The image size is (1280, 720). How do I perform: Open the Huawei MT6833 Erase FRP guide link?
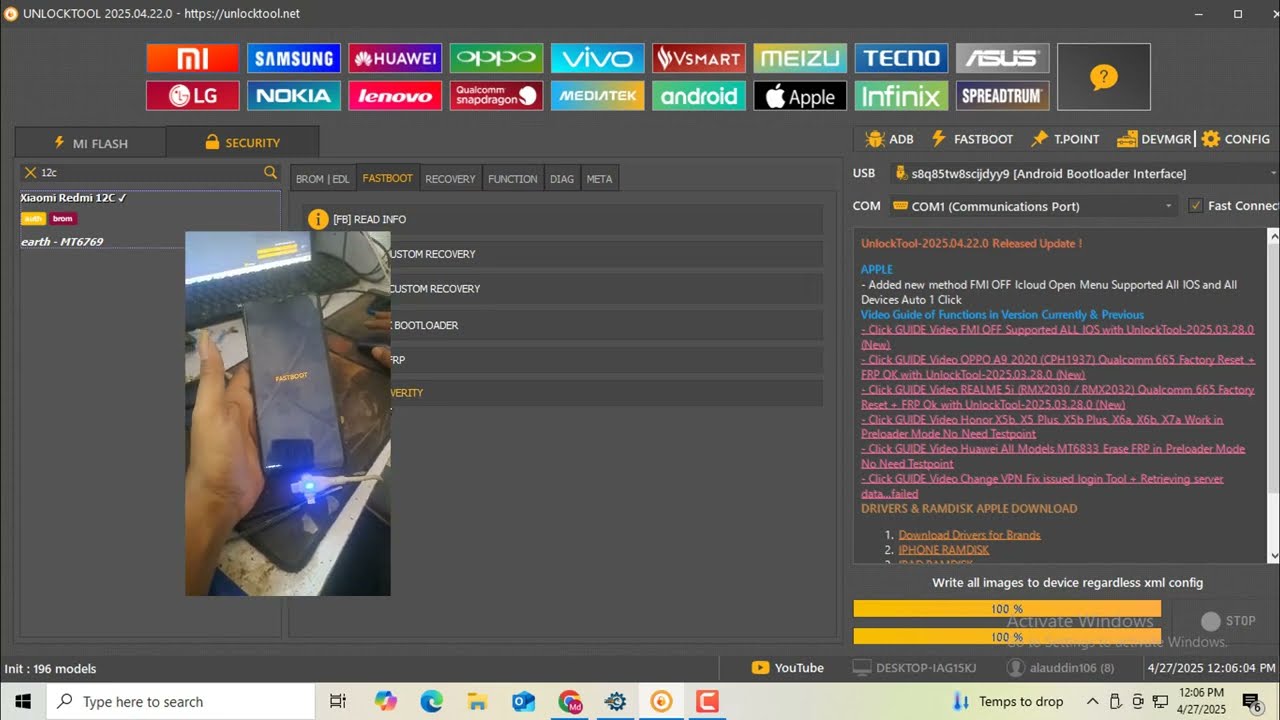pyautogui.click(x=1053, y=456)
